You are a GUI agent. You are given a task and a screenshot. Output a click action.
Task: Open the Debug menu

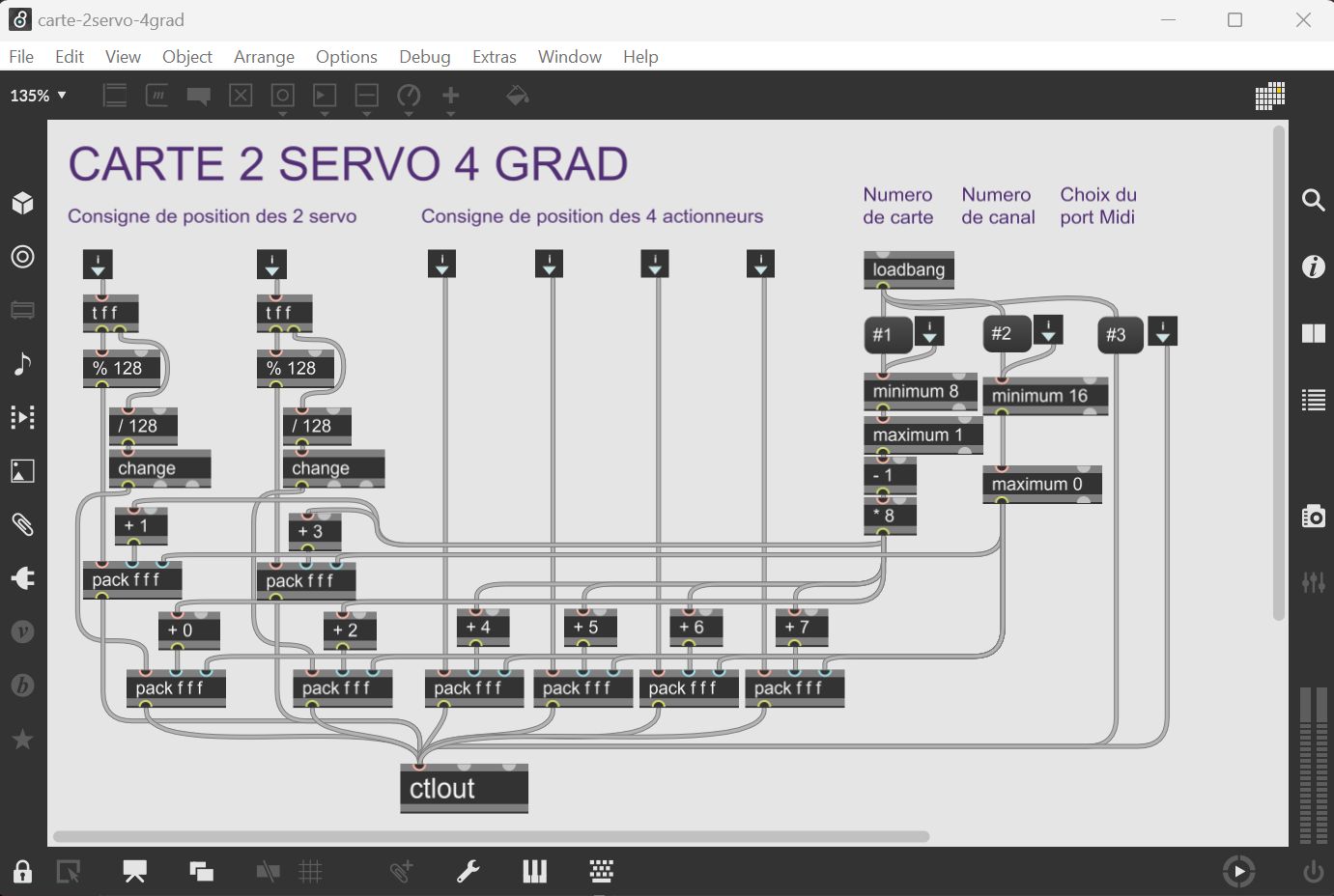pyautogui.click(x=425, y=57)
